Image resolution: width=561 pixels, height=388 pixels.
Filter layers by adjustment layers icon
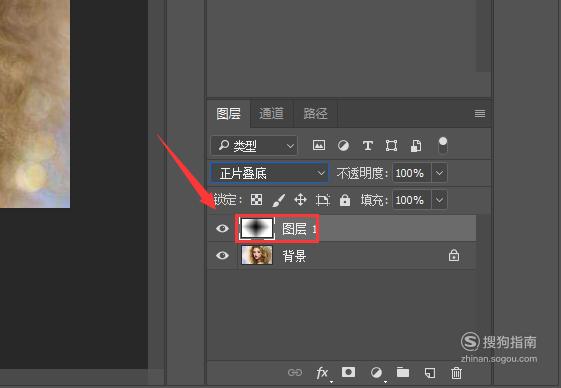[343, 146]
